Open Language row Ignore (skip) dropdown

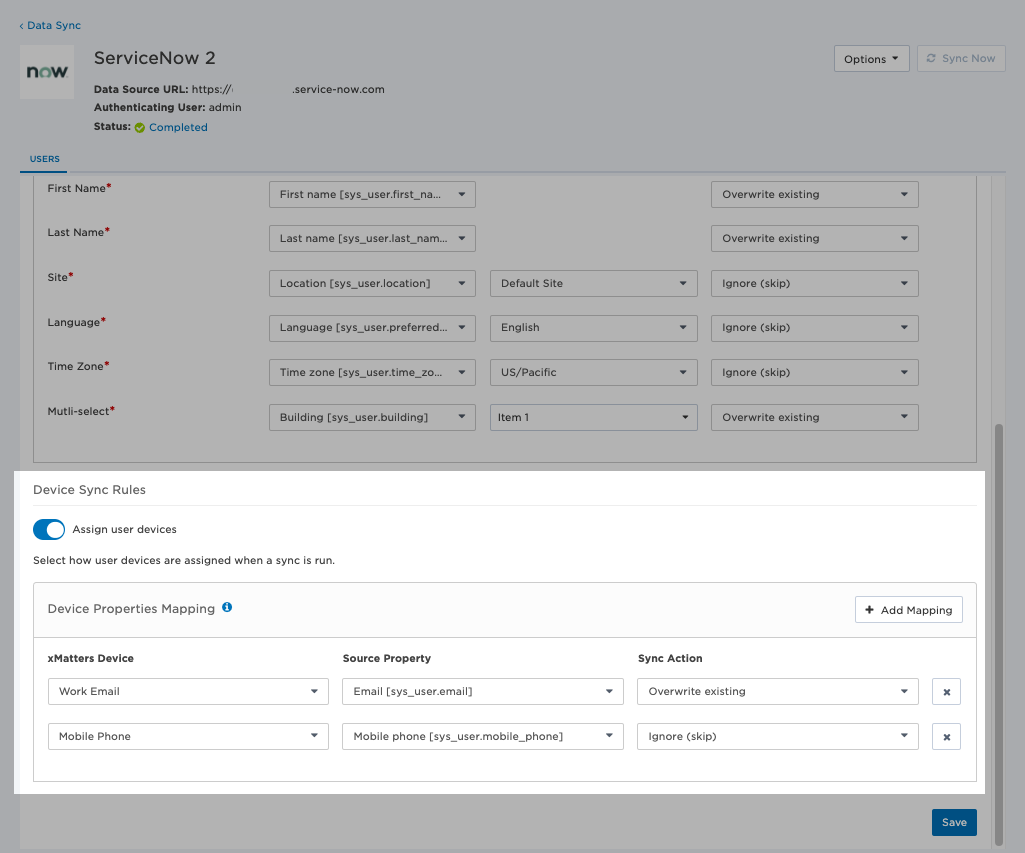point(815,328)
